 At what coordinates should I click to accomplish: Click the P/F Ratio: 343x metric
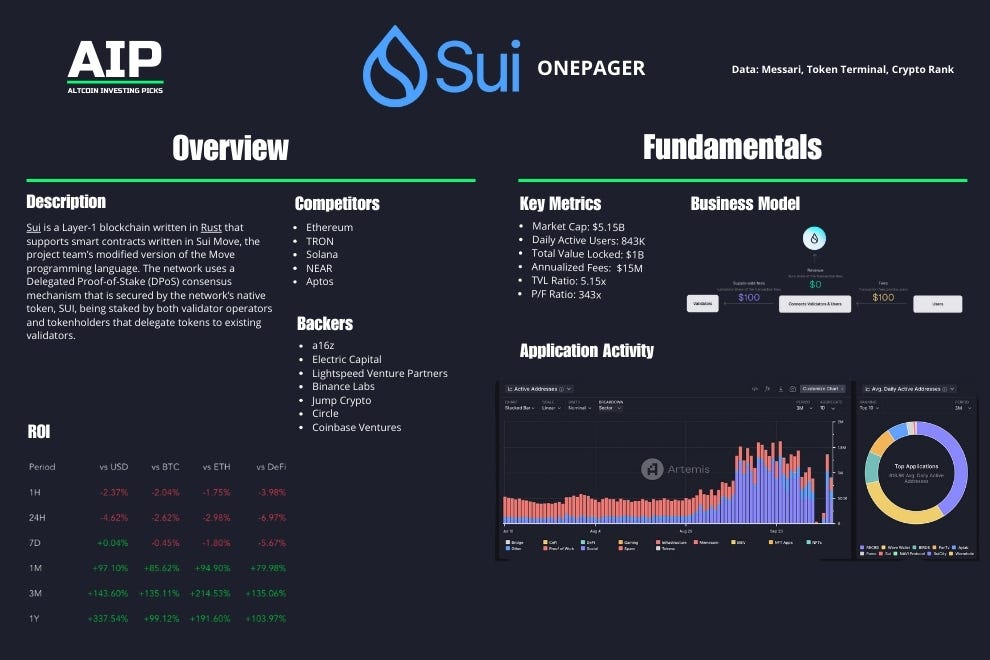[x=566, y=295]
